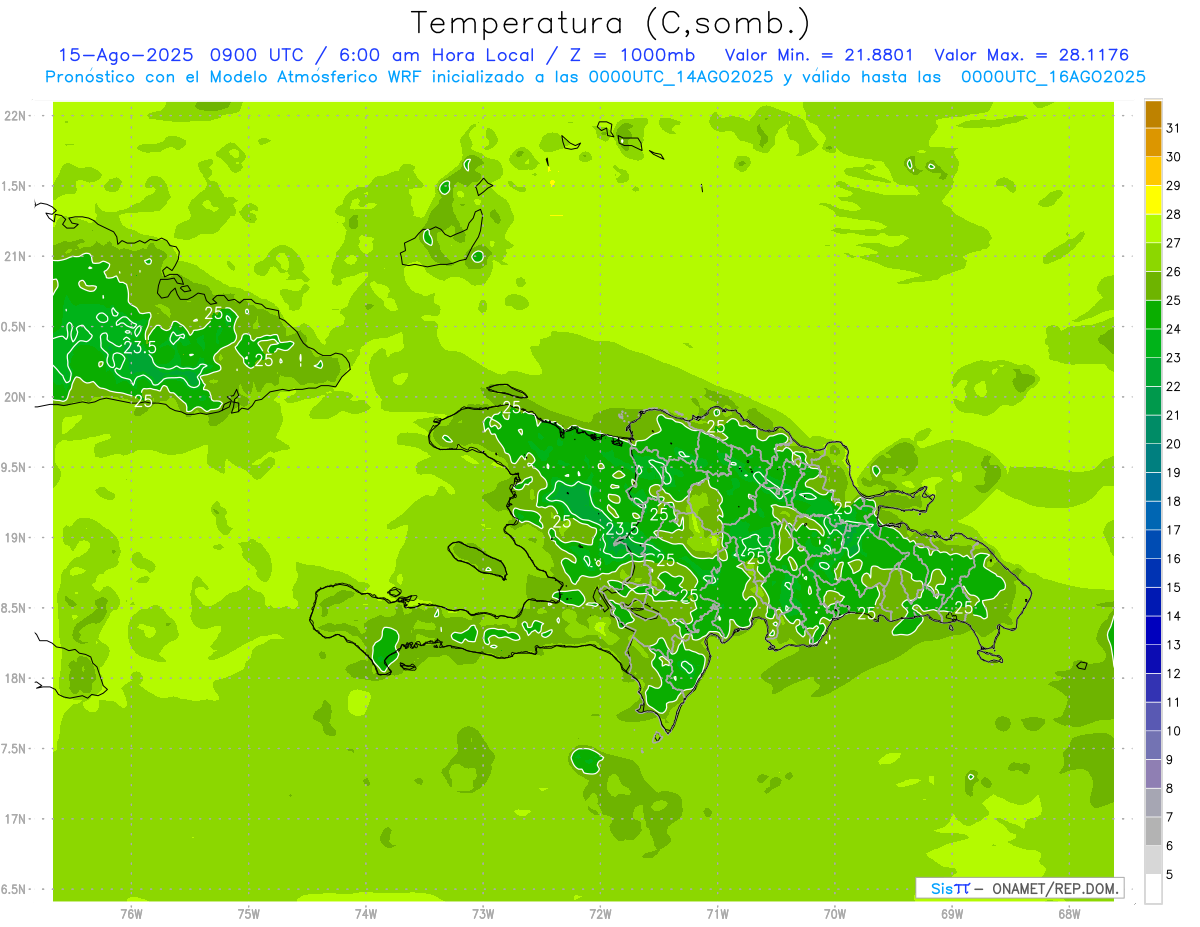Image resolution: width=1200 pixels, height=927 pixels.
Task: Pick the brown-orange legend swatch above 31
Action: click(1154, 114)
